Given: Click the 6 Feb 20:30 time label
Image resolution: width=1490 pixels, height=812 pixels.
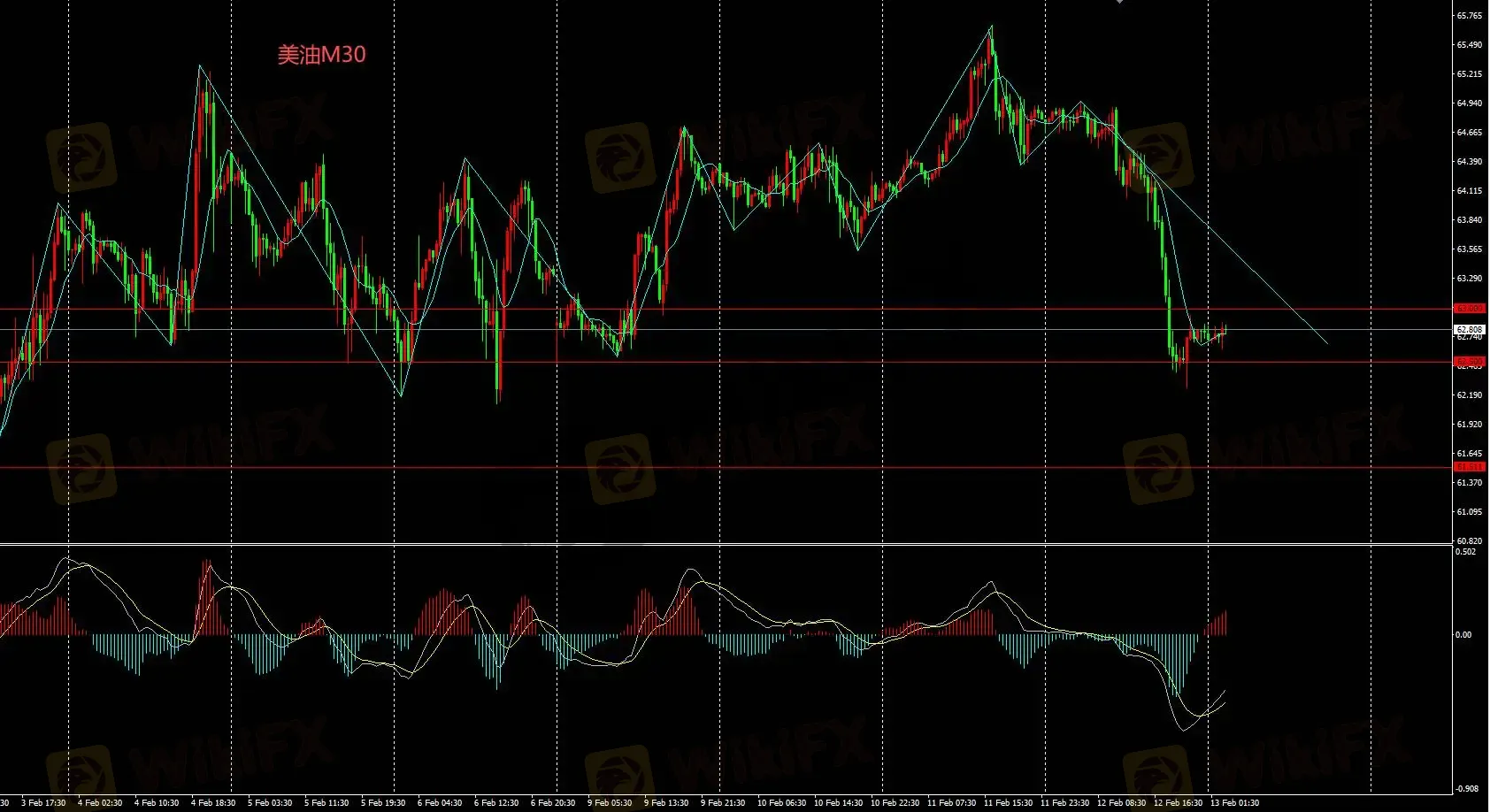Looking at the screenshot, I should pyautogui.click(x=553, y=803).
